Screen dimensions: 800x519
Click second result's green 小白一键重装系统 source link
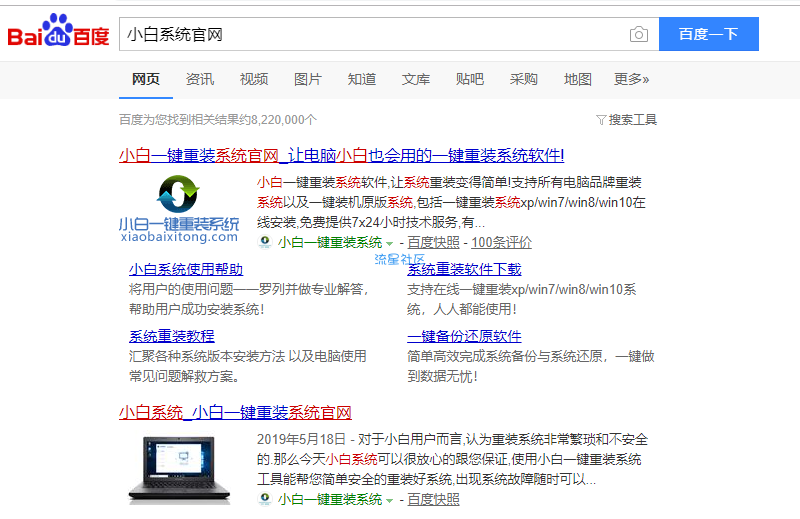point(330,500)
